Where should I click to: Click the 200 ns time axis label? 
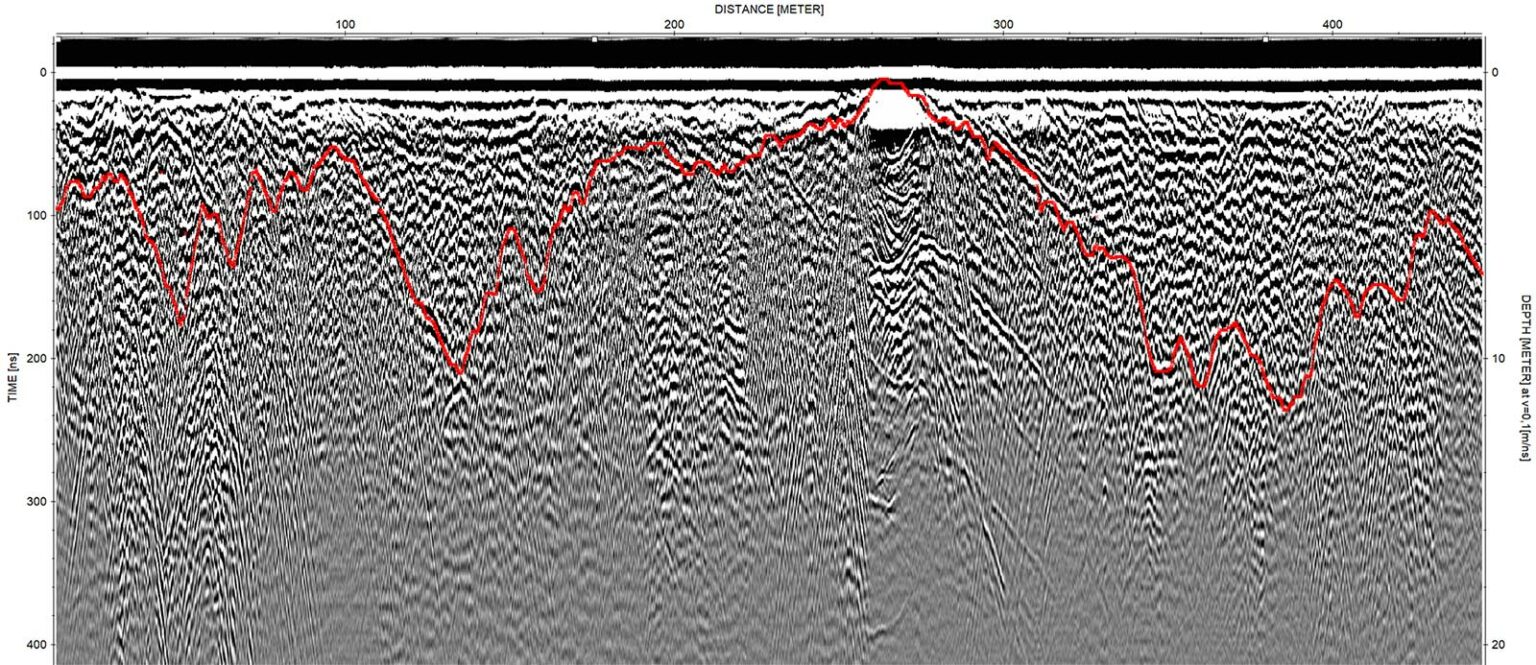click(x=37, y=358)
